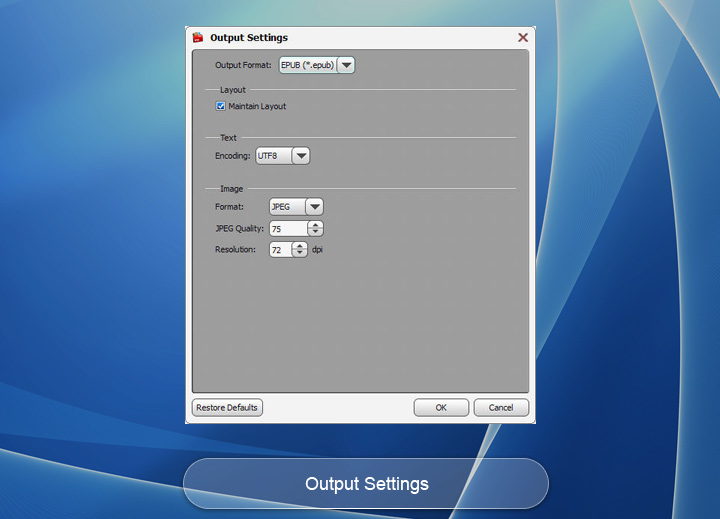Click the dialog's title bar text
The image size is (720, 519).
click(249, 38)
